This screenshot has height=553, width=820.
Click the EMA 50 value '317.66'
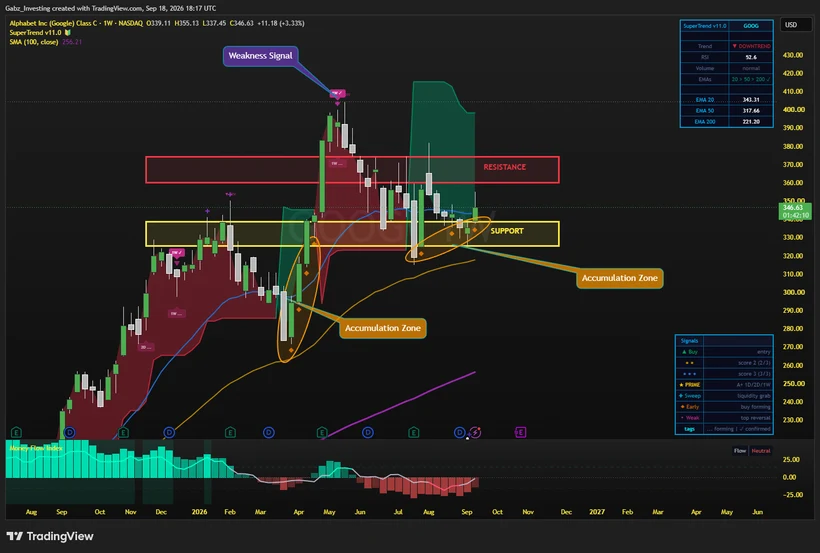tap(751, 110)
